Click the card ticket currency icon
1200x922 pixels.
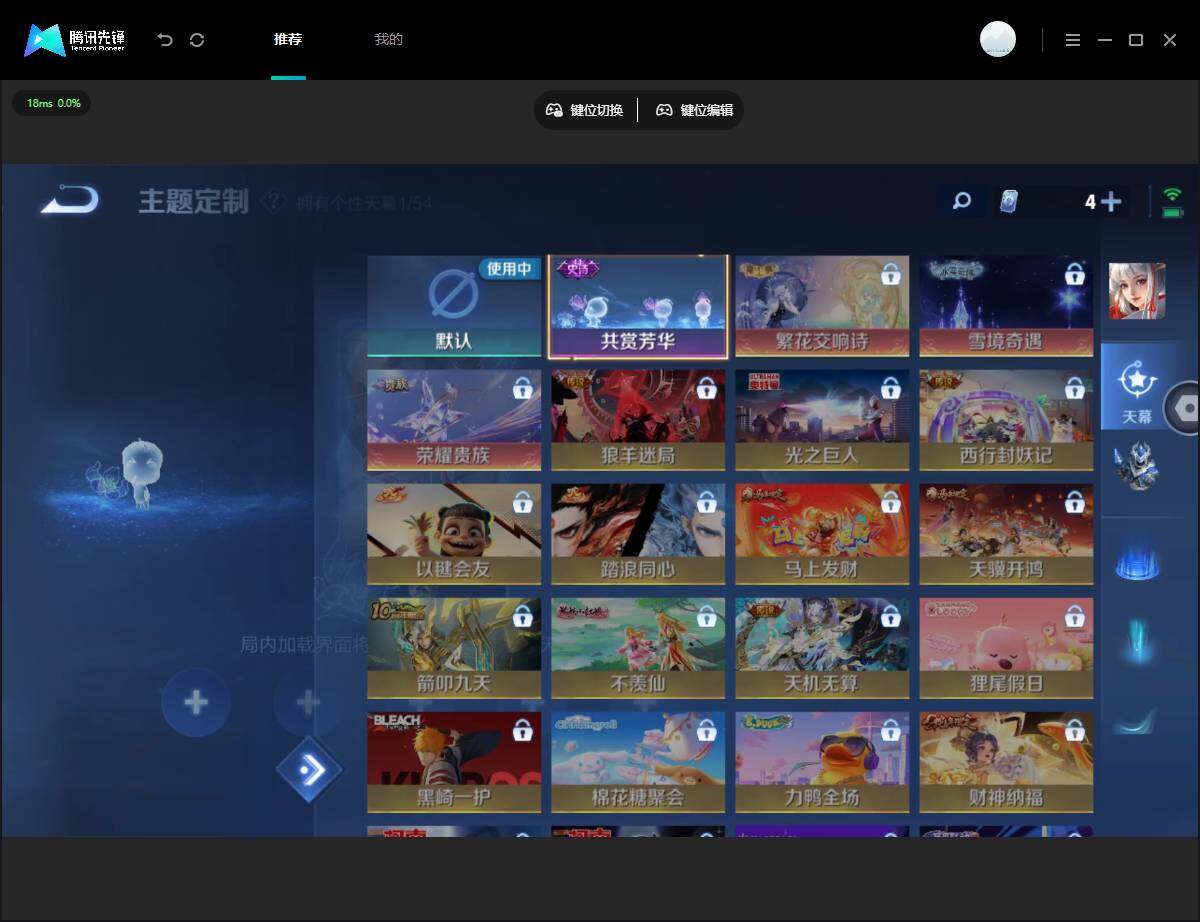[1008, 202]
